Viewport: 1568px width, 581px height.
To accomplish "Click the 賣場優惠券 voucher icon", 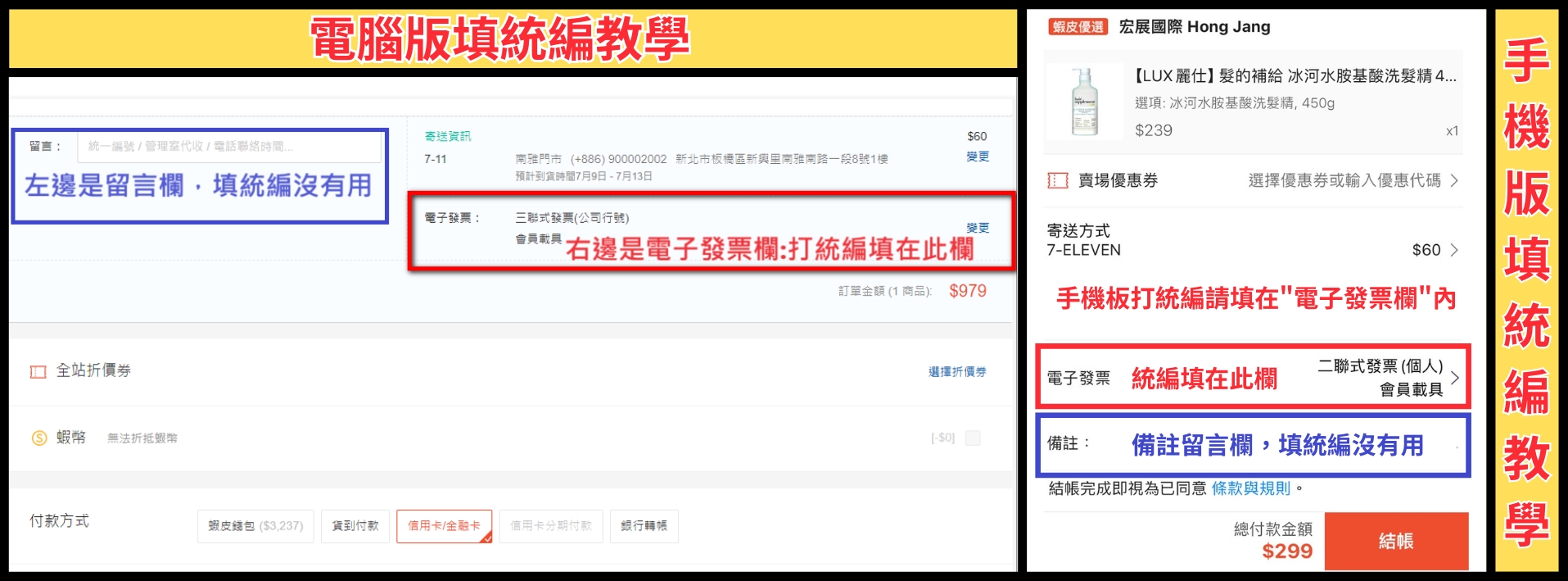I will pos(1057,180).
